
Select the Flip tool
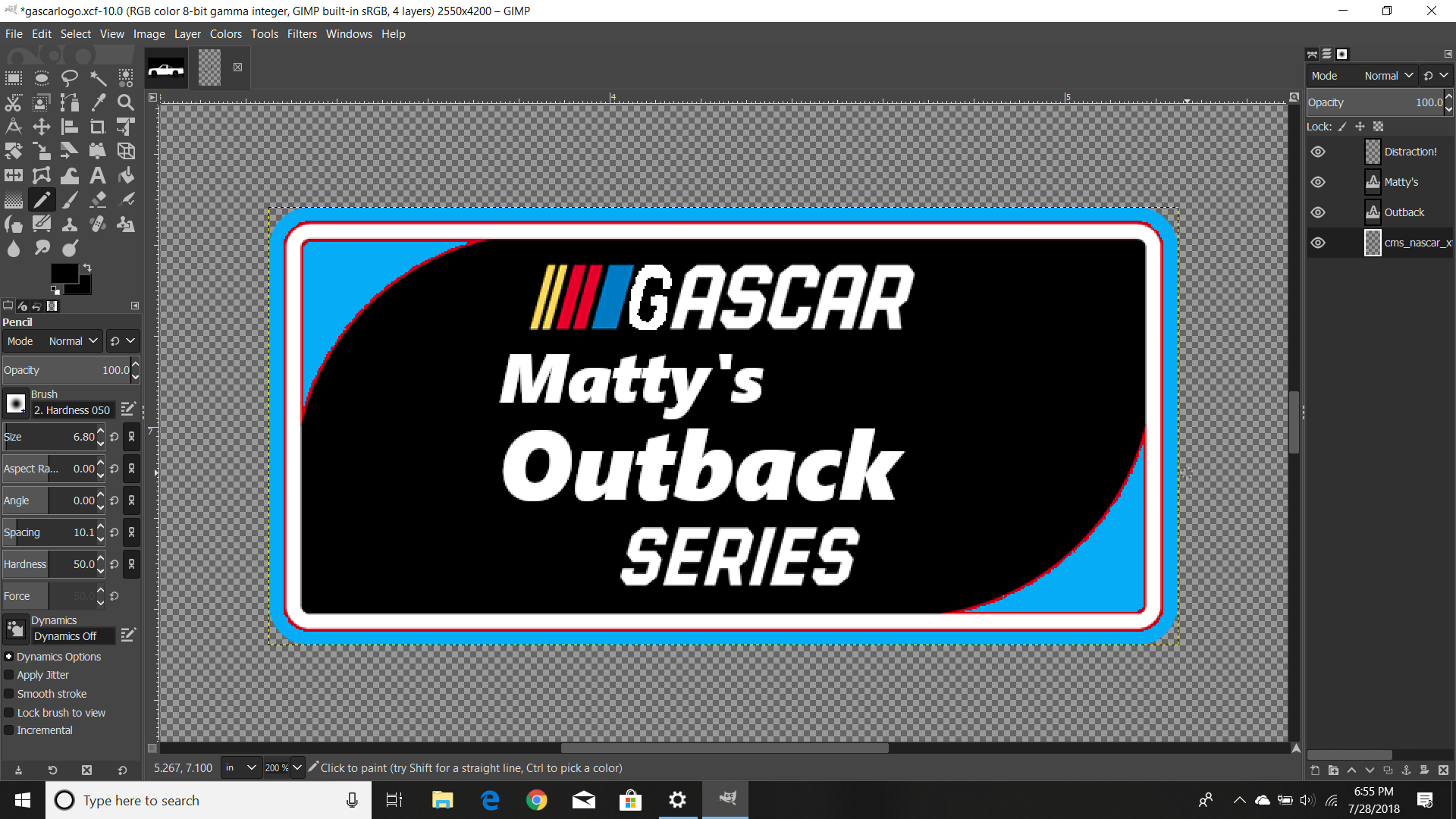[14, 175]
